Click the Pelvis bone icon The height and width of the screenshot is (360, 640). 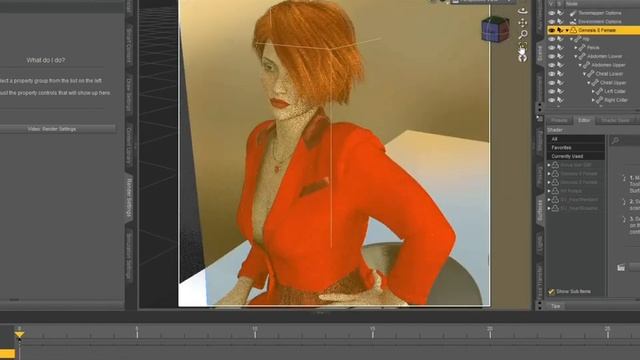coord(582,48)
